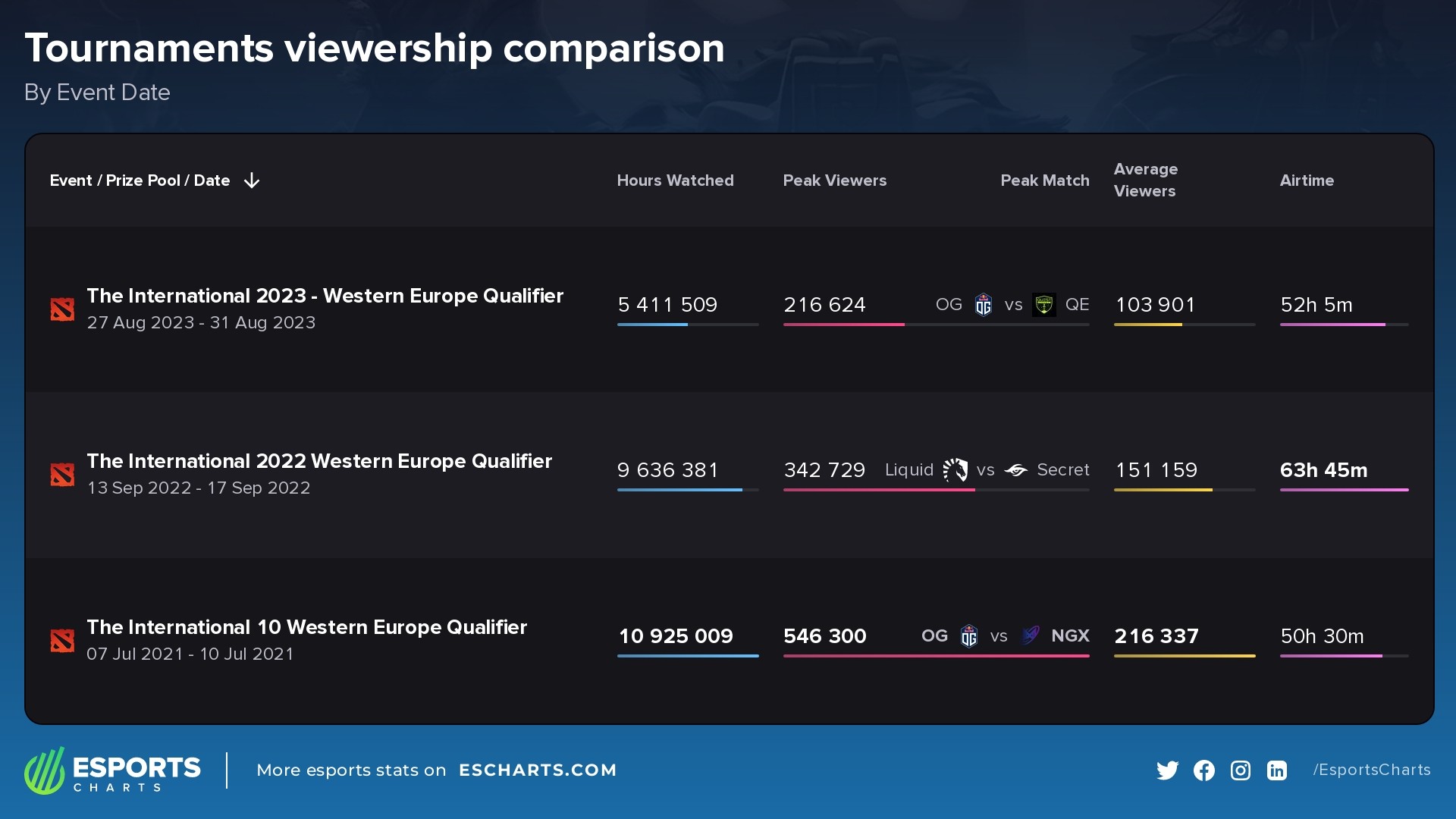This screenshot has width=1456, height=819.
Task: Toggle the sort arrow on Event / Prize Pool / Date
Action: coord(251,180)
